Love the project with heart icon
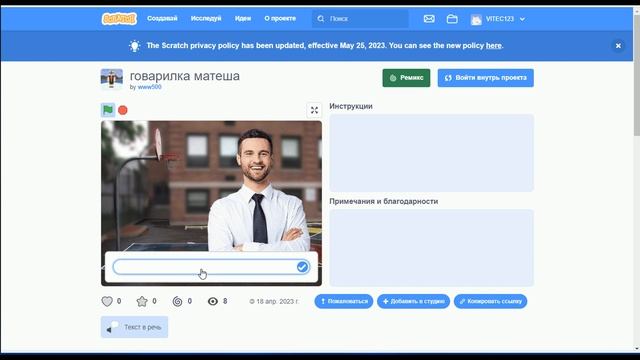640x360 pixels. point(107,301)
